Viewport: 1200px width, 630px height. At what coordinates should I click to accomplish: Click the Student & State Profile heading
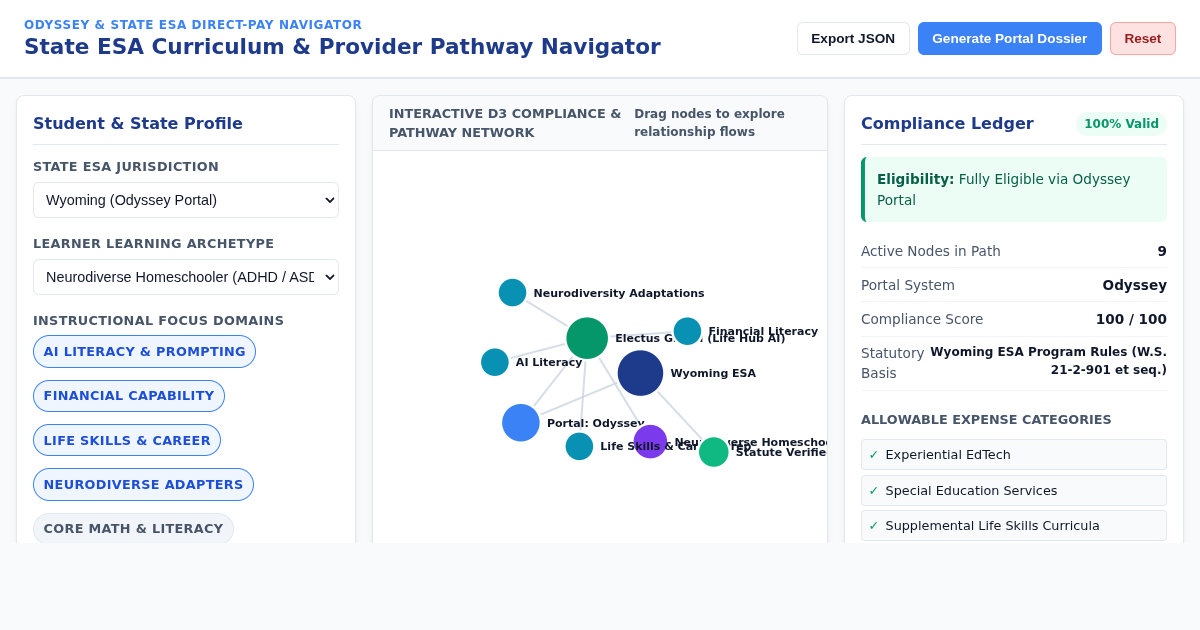pyautogui.click(x=138, y=124)
